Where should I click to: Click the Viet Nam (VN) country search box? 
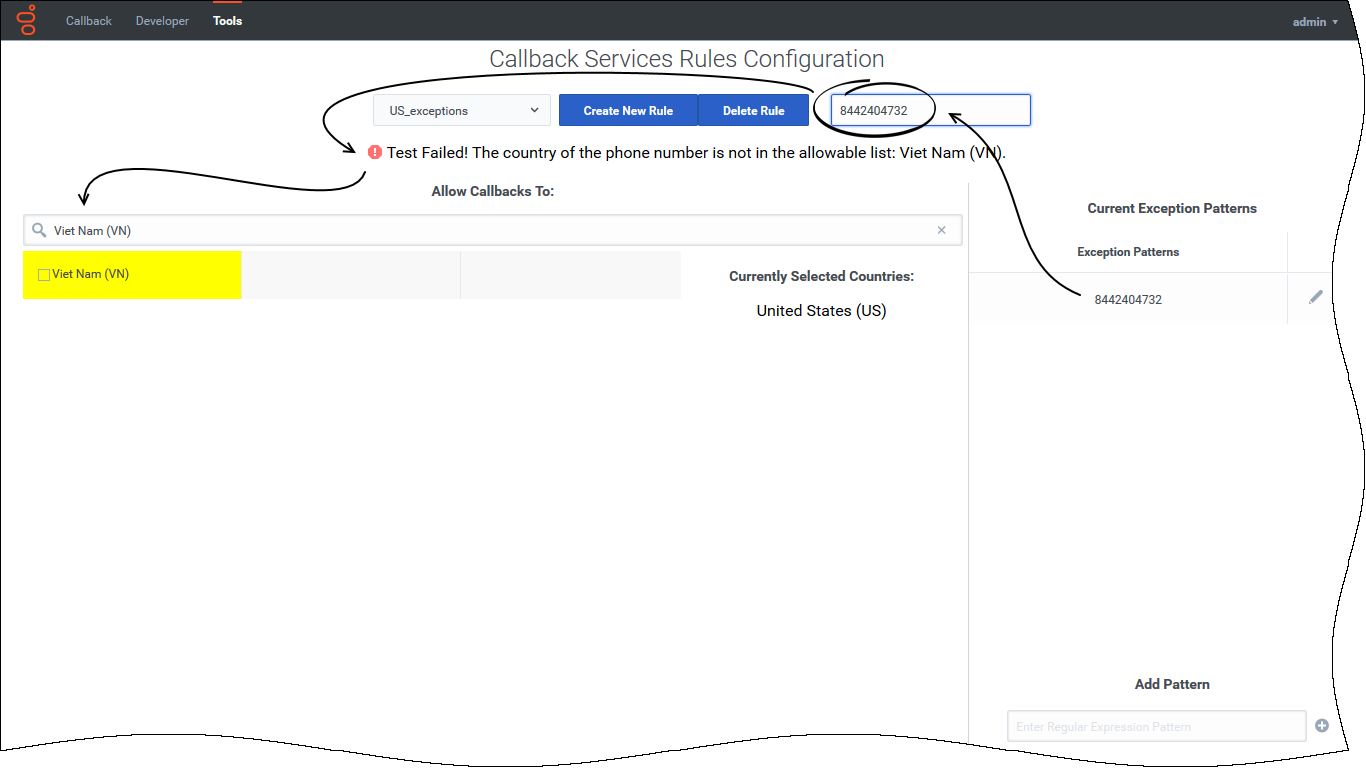(x=490, y=230)
